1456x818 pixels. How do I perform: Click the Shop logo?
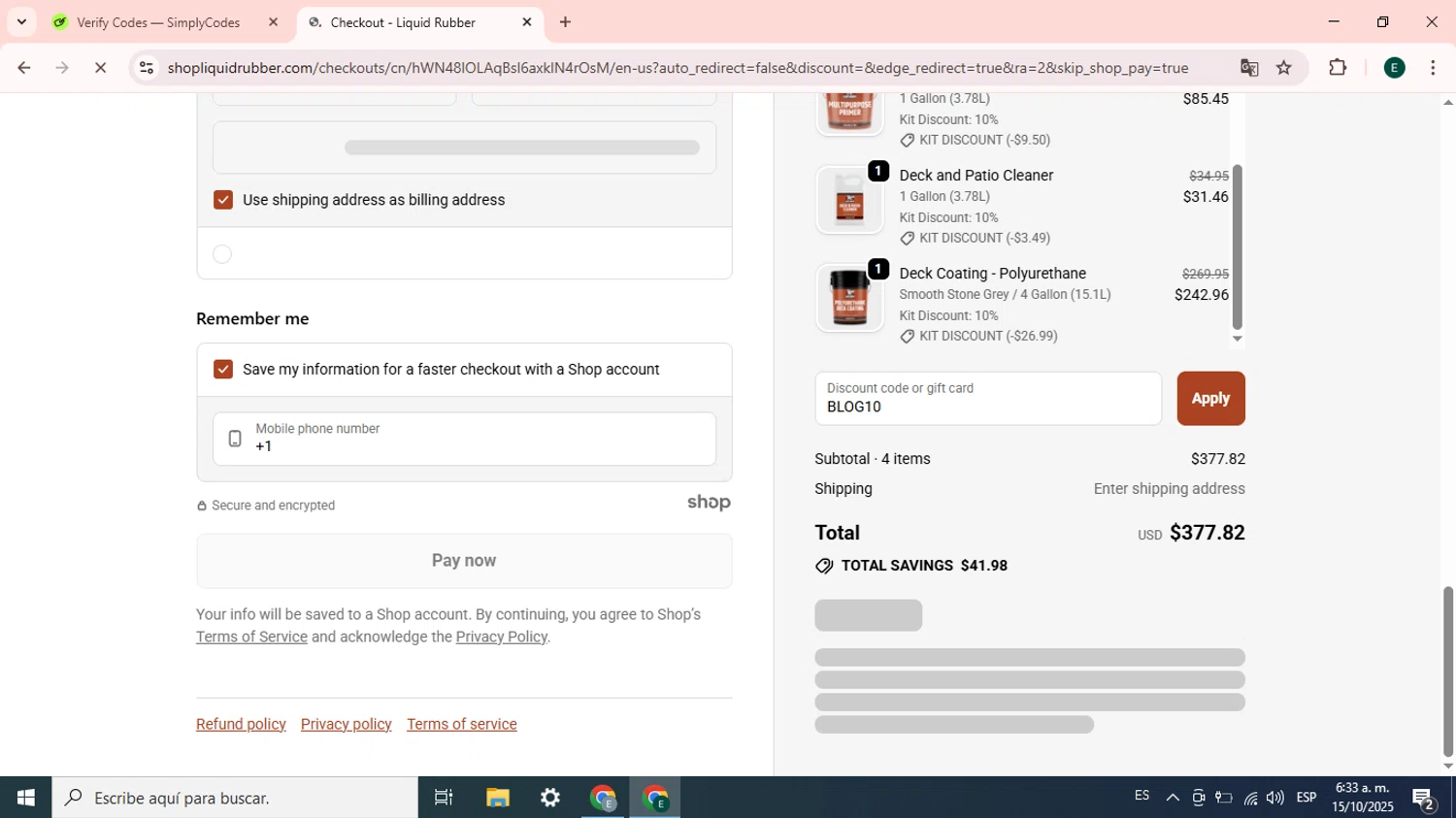click(x=709, y=503)
